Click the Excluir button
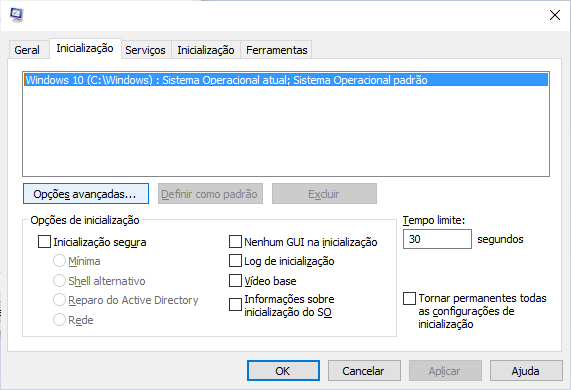 [x=324, y=194]
